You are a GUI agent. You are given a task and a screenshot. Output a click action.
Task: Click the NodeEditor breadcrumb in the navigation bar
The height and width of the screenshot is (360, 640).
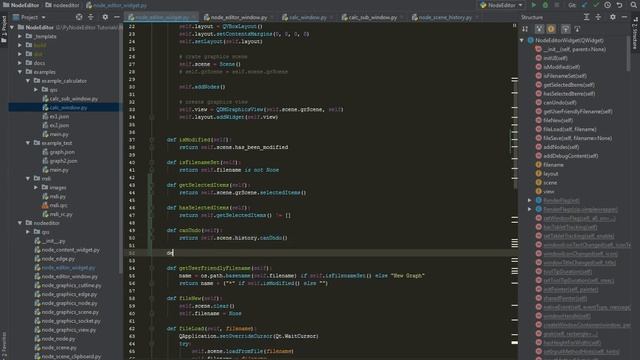20,5
